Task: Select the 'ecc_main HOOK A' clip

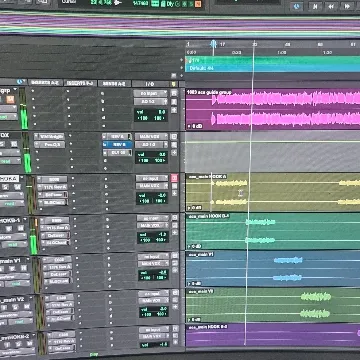Action: tap(273, 192)
